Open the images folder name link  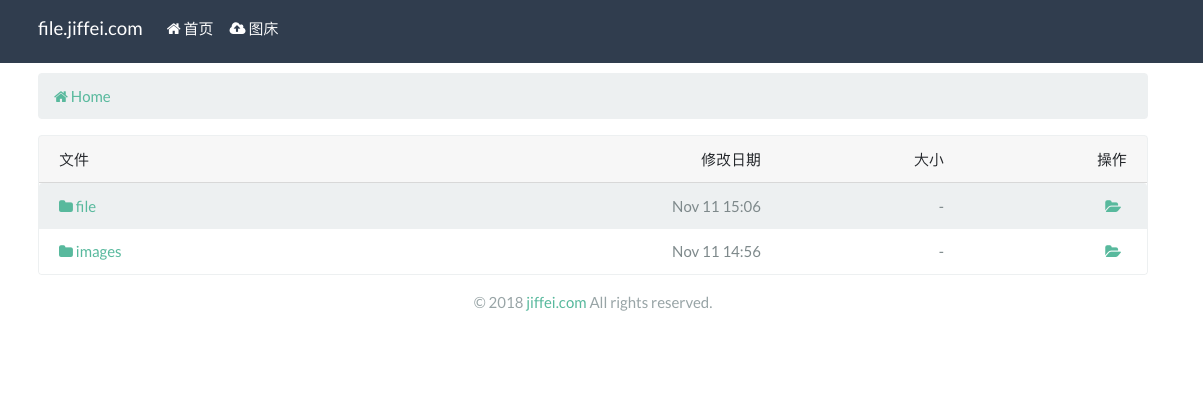(98, 252)
